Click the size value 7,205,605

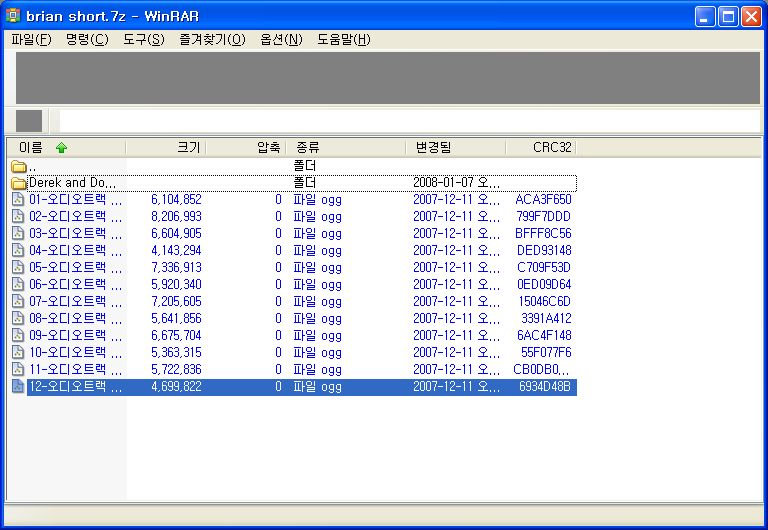pos(176,301)
